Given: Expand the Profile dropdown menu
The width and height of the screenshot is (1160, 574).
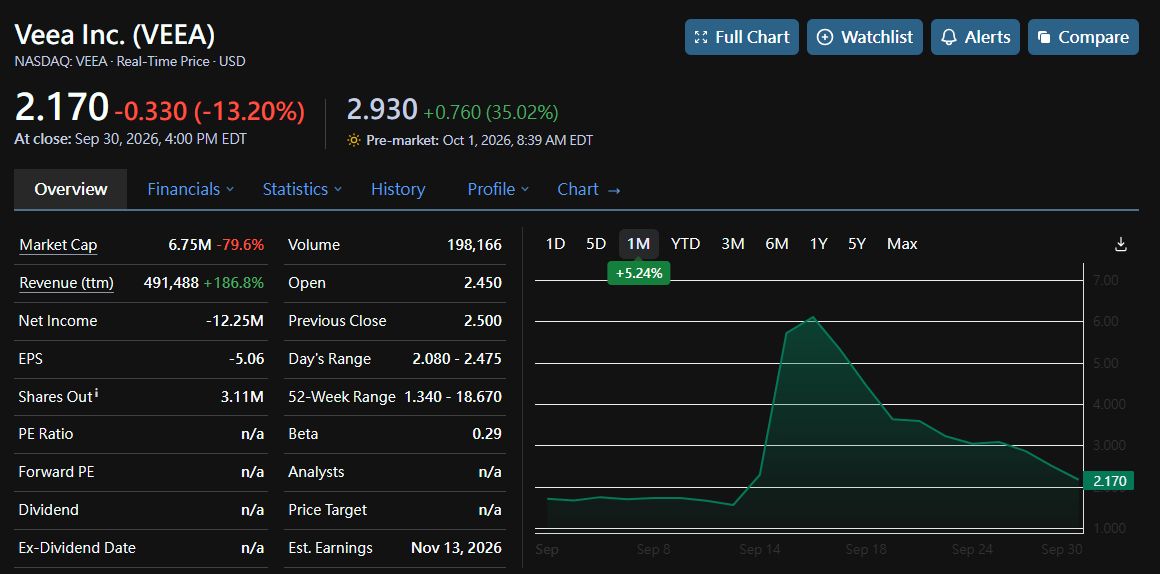Looking at the screenshot, I should click(498, 189).
